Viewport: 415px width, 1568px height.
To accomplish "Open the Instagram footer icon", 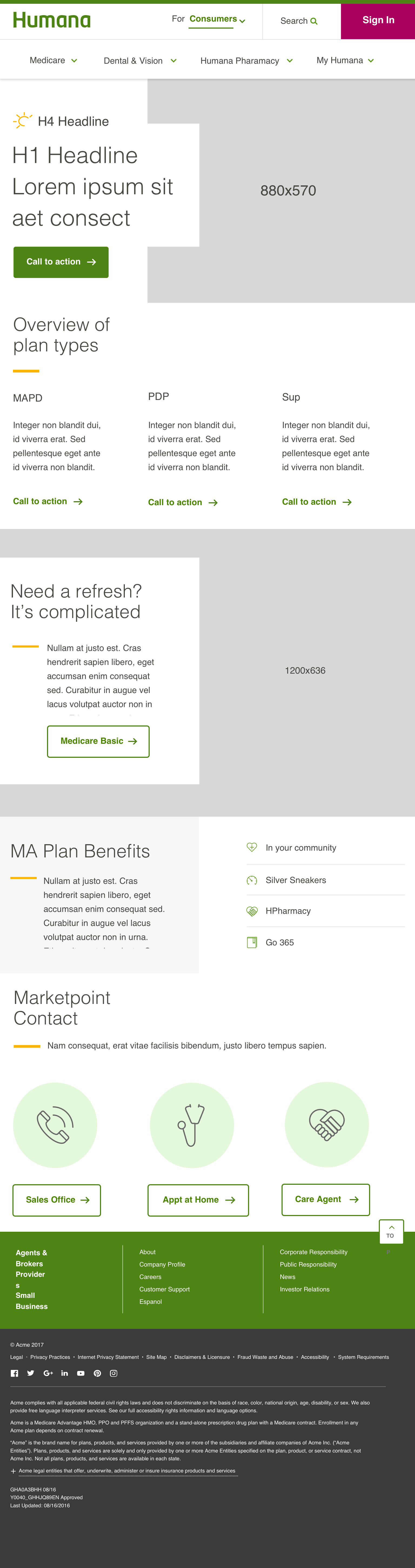I will (113, 1373).
